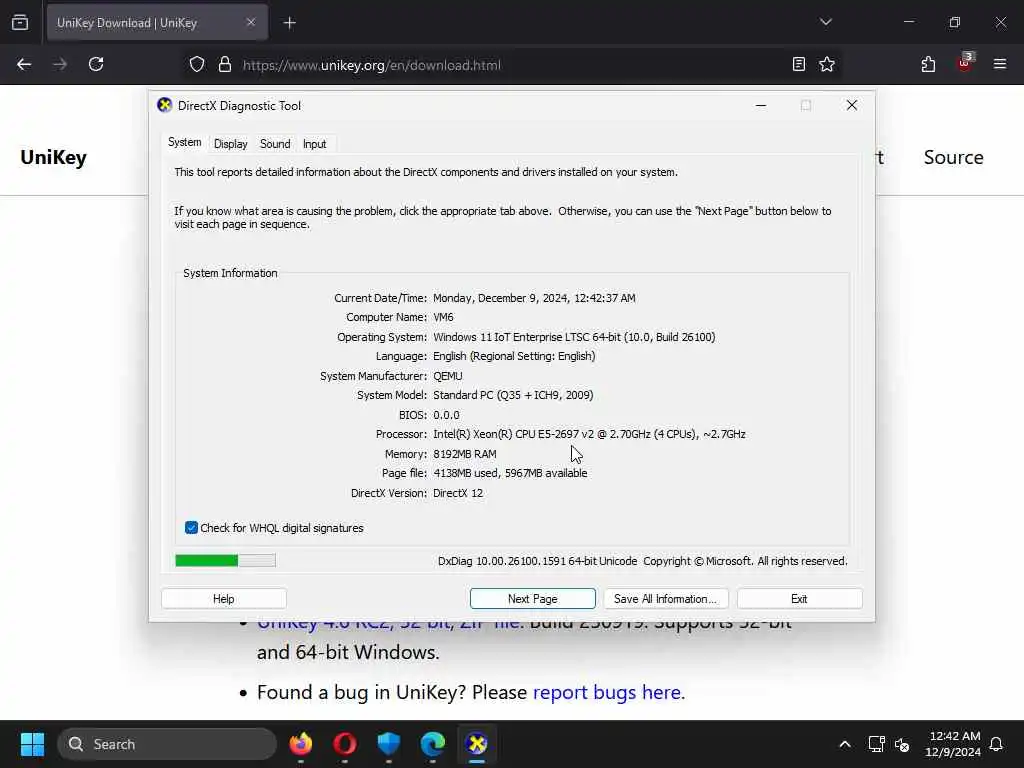The image size is (1024, 768).
Task: View site security padlock info
Action: pyautogui.click(x=225, y=64)
